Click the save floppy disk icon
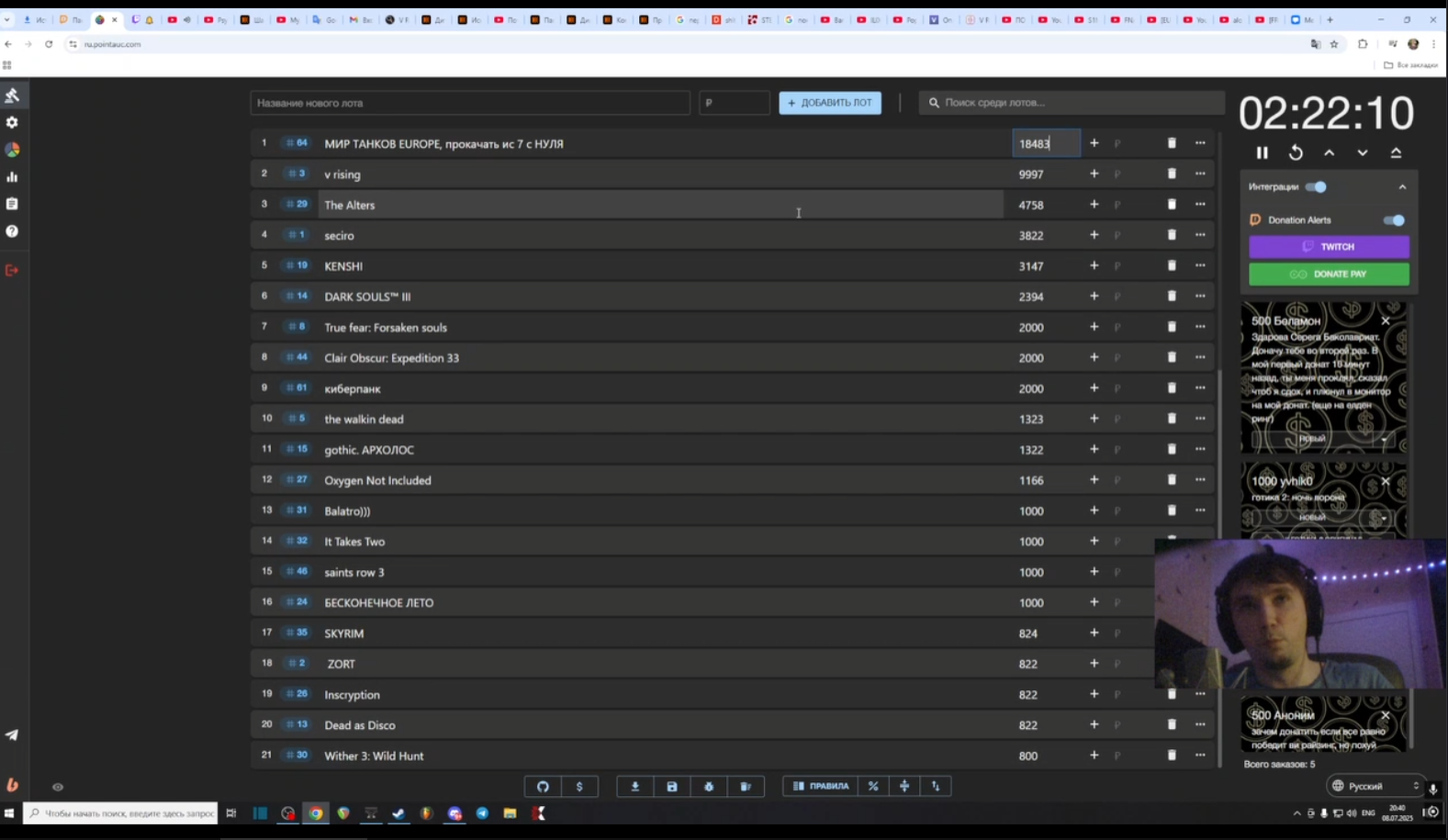Viewport: 1448px width, 840px height. point(672,786)
